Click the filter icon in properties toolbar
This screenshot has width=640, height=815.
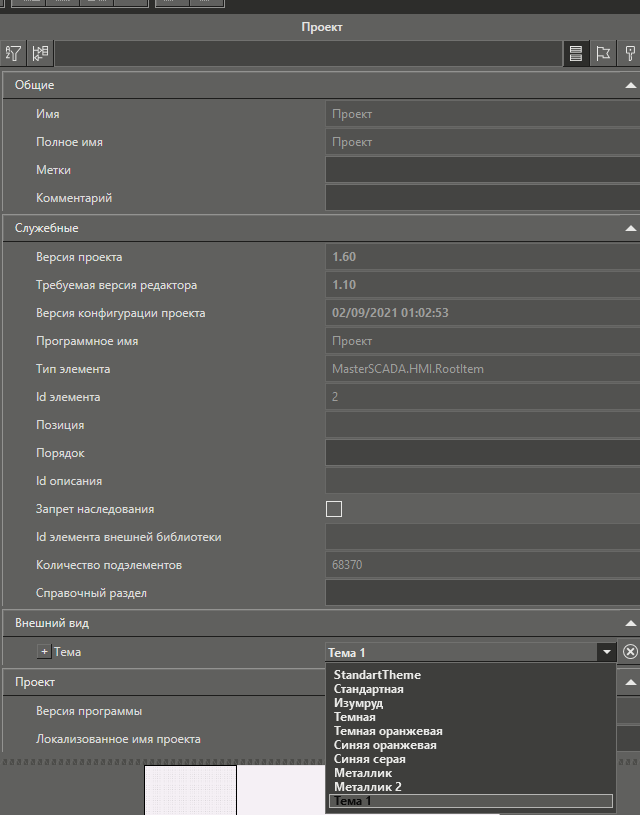click(14, 54)
